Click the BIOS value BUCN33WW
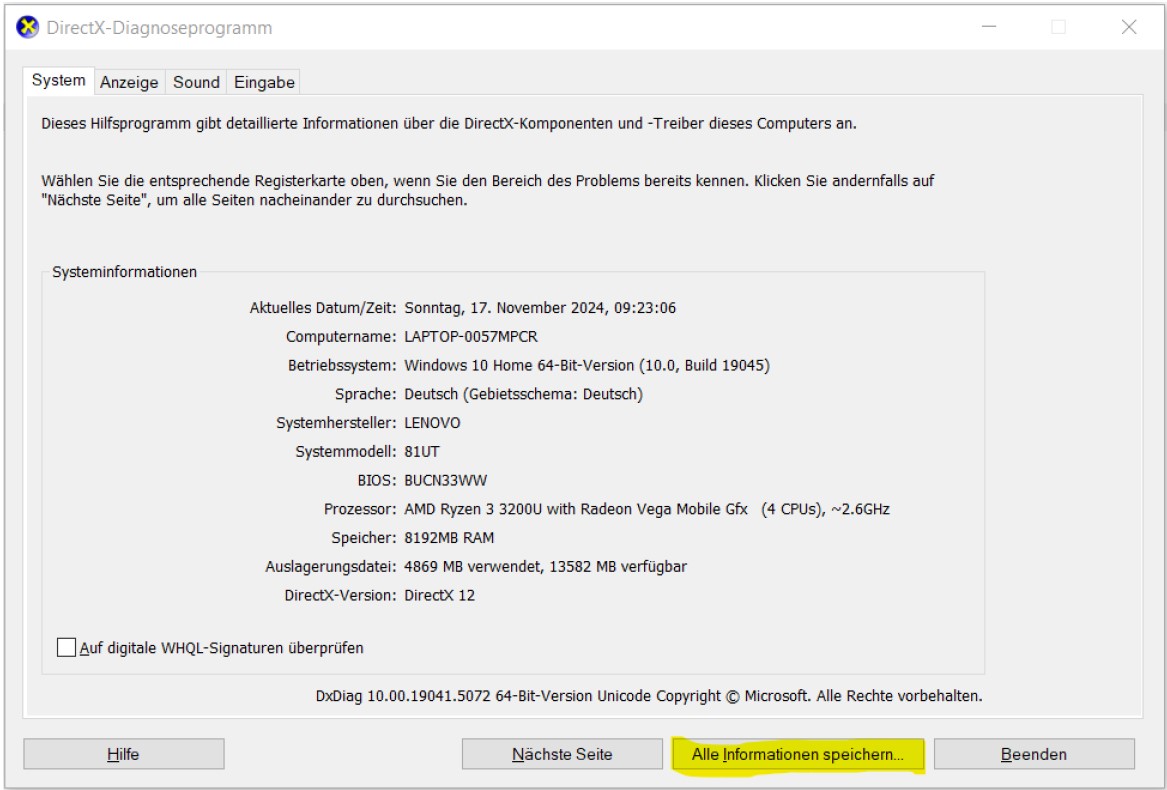Image resolution: width=1167 pixels, height=790 pixels. [x=446, y=480]
